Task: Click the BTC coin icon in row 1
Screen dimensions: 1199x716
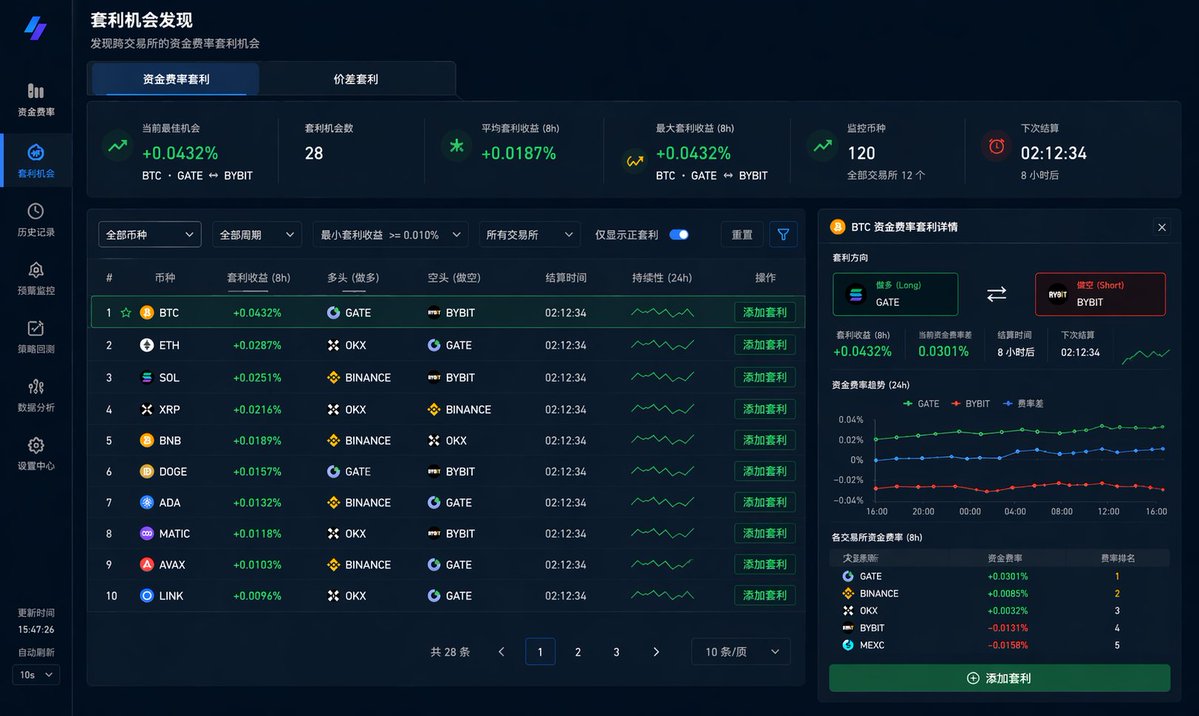Action: point(147,312)
